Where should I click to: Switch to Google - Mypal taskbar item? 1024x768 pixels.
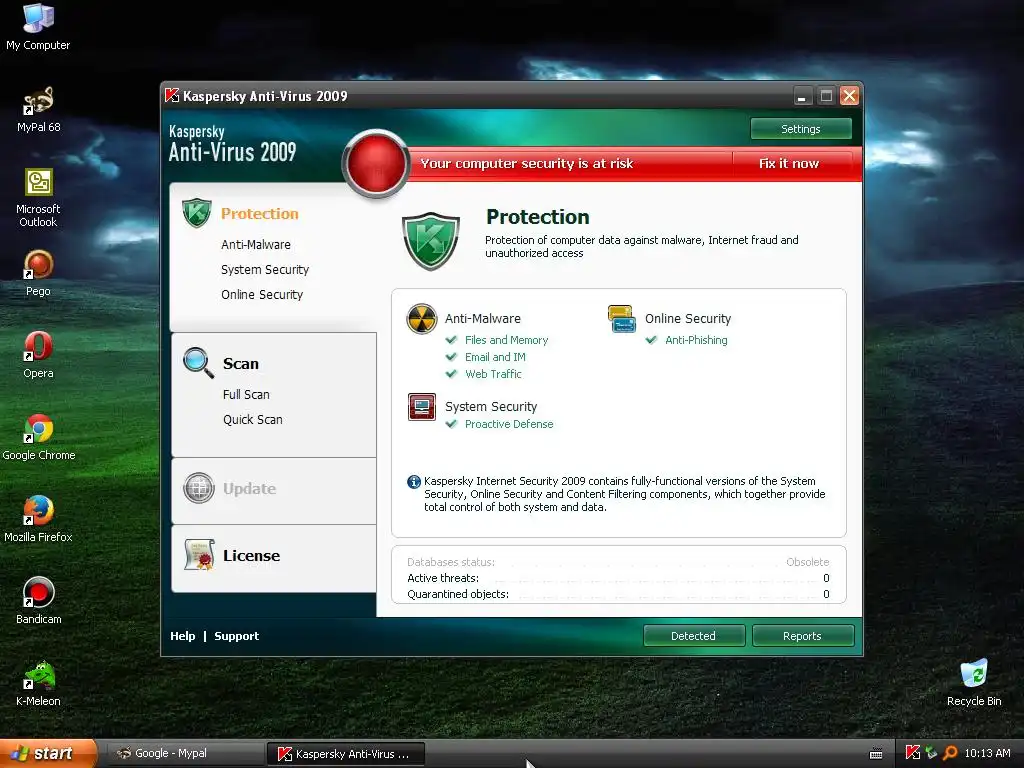(184, 753)
